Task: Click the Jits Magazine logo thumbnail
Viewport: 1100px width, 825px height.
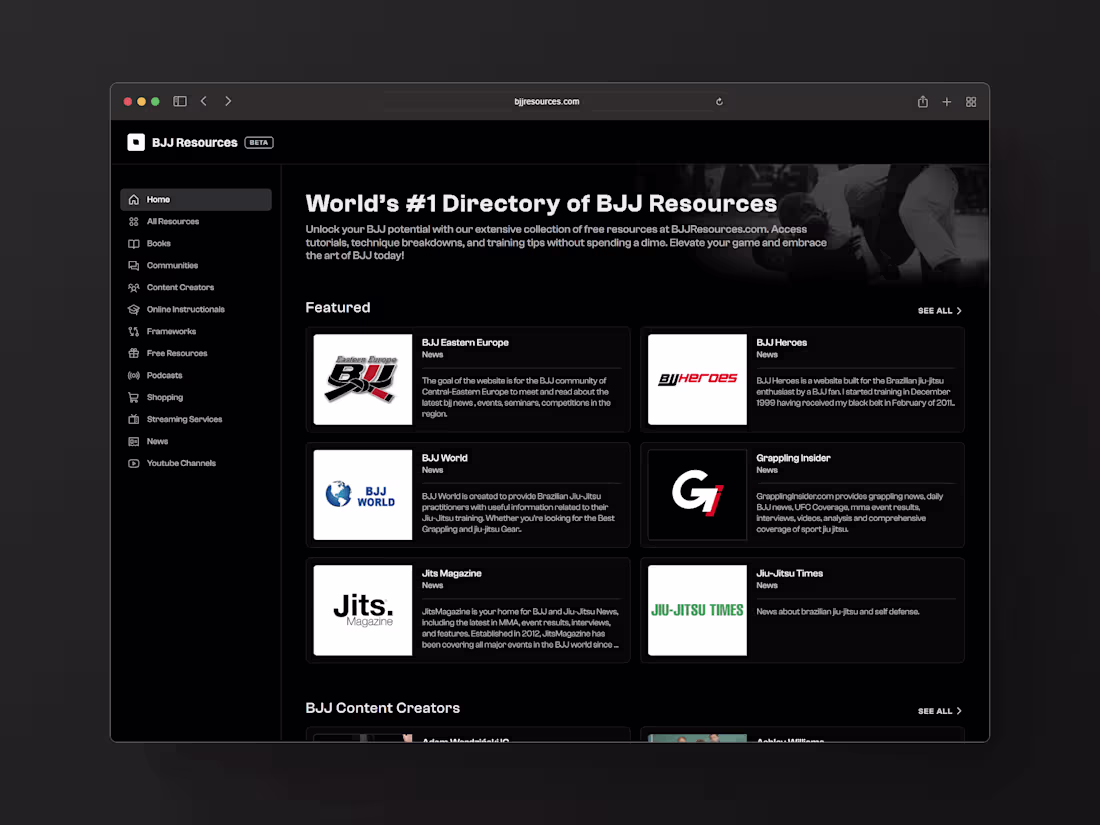Action: point(362,610)
